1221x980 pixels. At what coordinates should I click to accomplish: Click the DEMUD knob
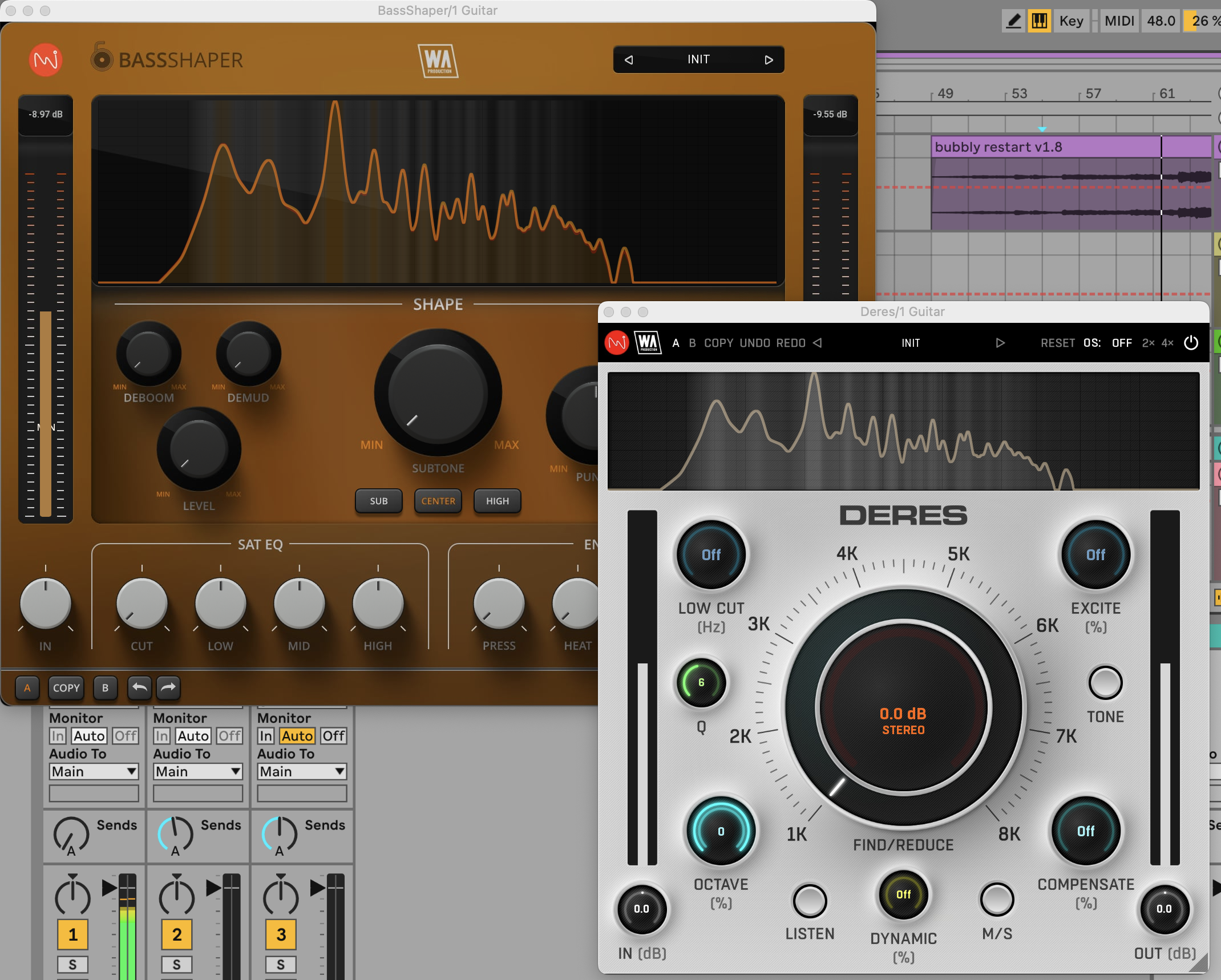pyautogui.click(x=248, y=354)
